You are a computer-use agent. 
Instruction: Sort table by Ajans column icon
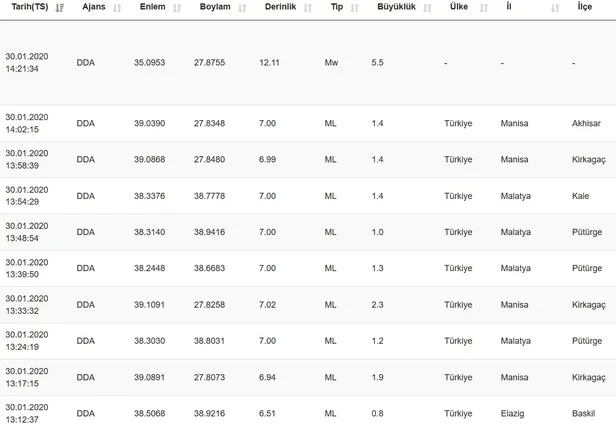coord(117,8)
